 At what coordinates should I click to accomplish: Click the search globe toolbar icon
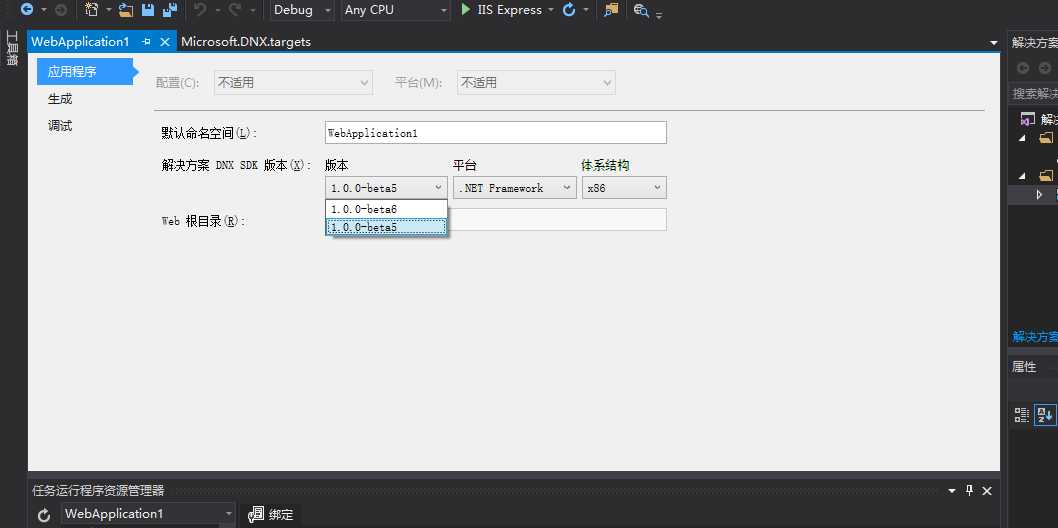[641, 10]
